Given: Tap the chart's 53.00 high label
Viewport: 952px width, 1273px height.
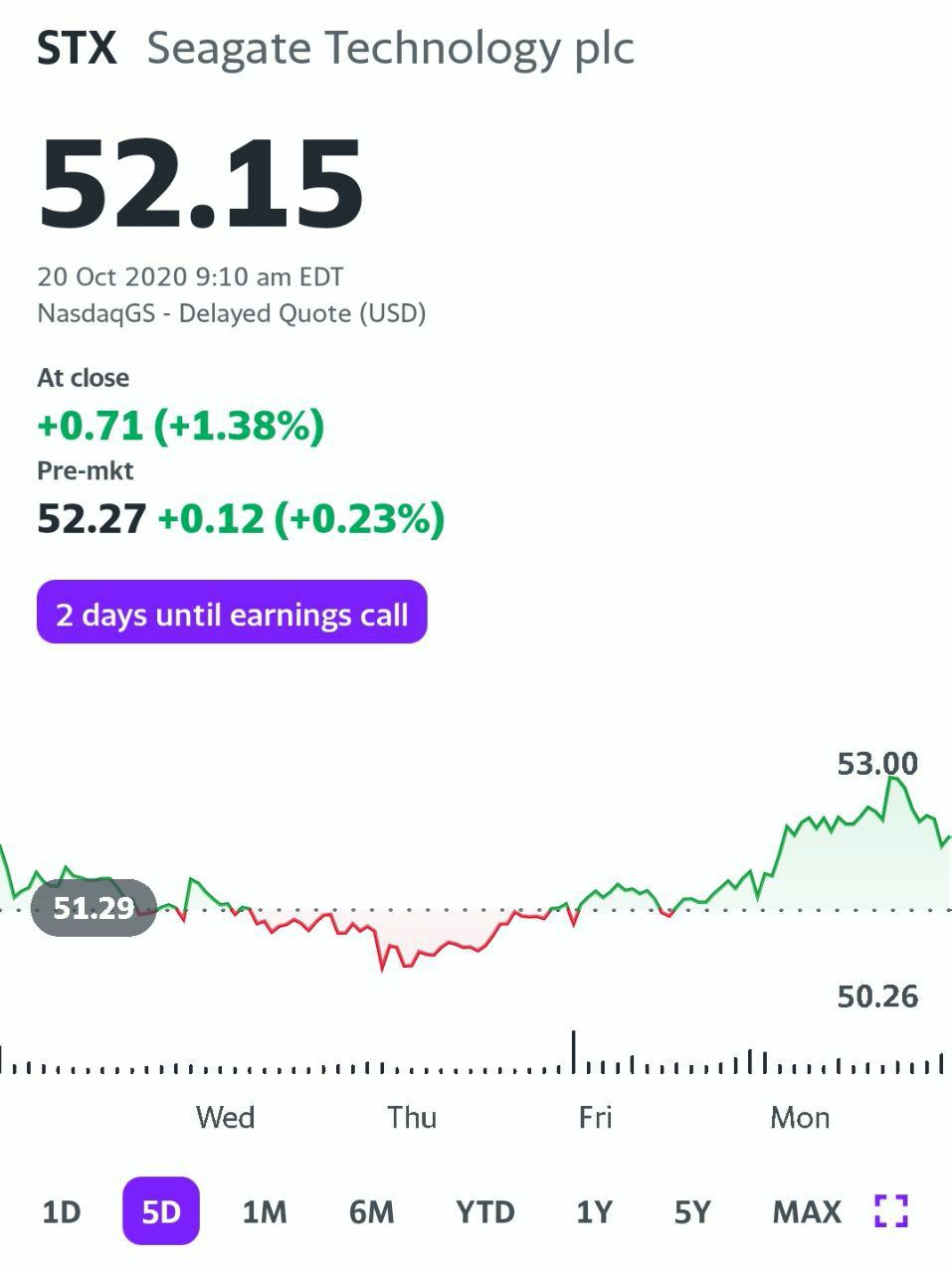Looking at the screenshot, I should (x=877, y=764).
